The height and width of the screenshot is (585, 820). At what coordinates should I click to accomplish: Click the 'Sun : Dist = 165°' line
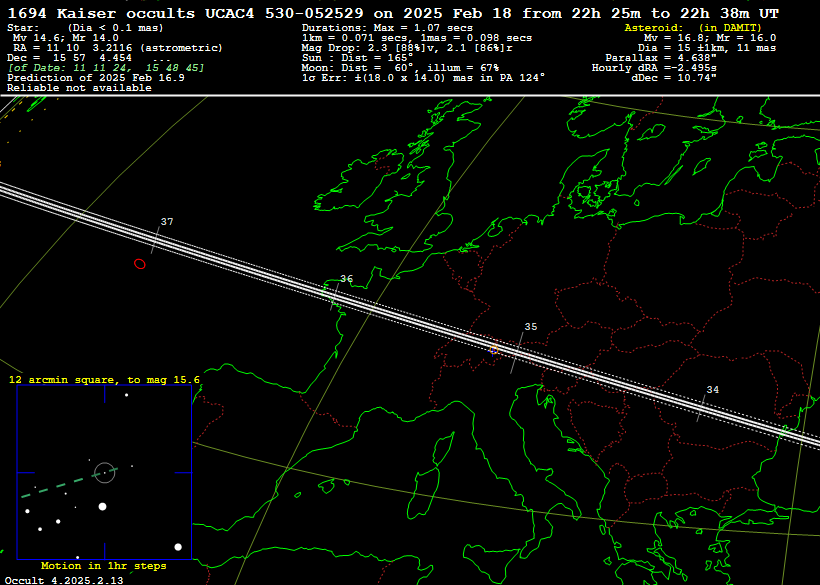[x=357, y=58]
